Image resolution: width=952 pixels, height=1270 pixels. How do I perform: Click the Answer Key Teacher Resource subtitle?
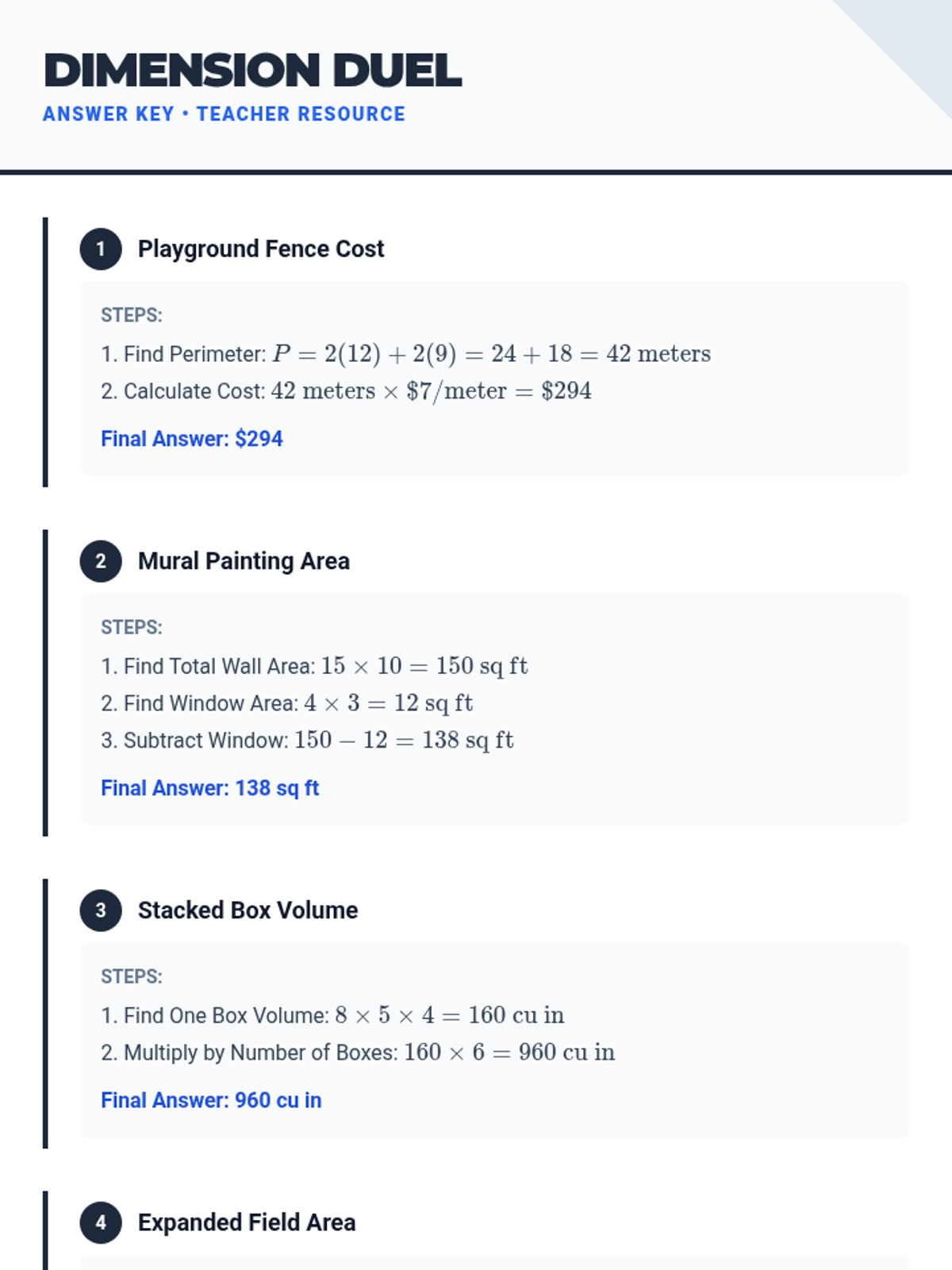click(224, 114)
